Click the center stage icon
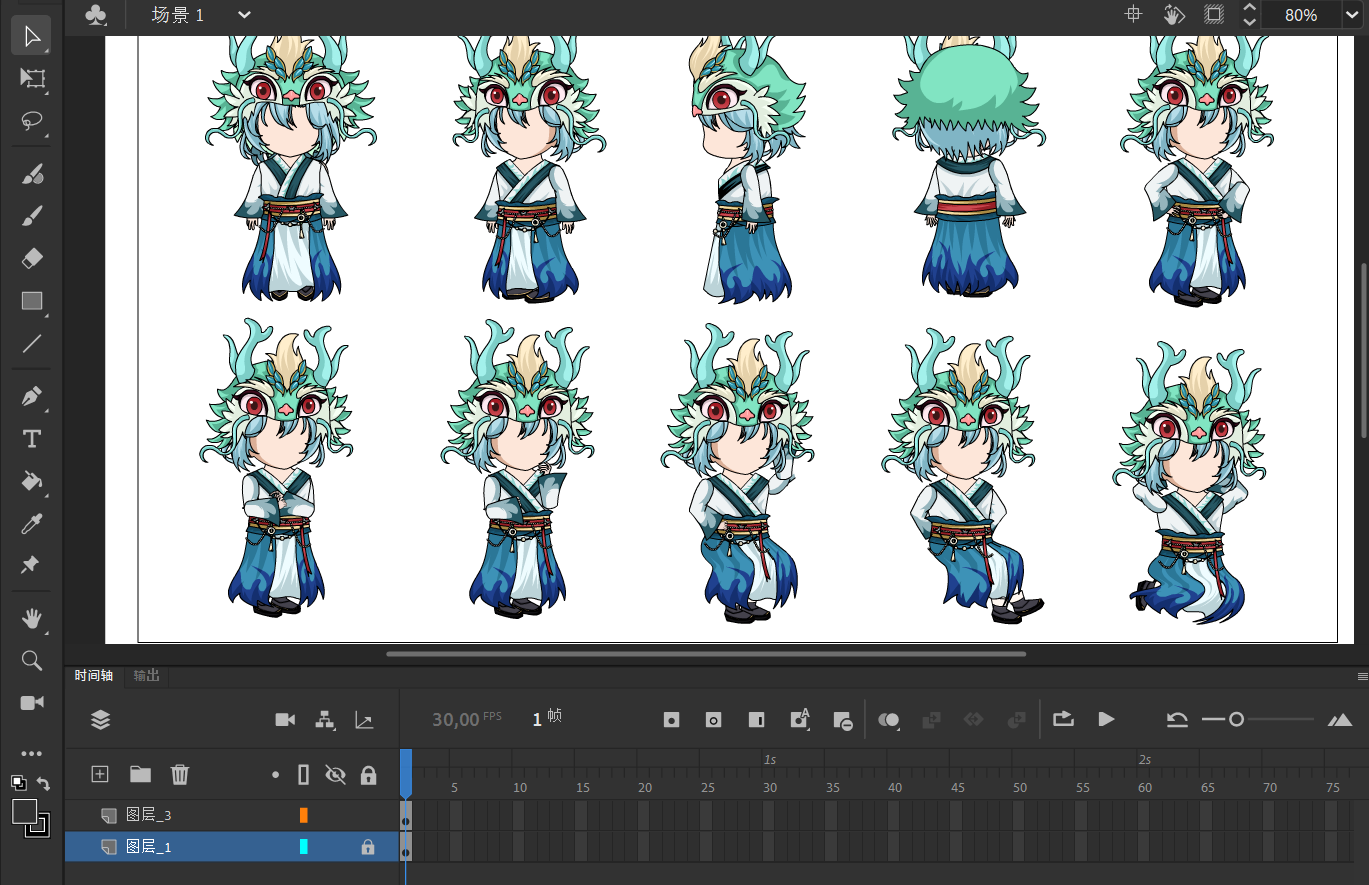 coord(1133,14)
